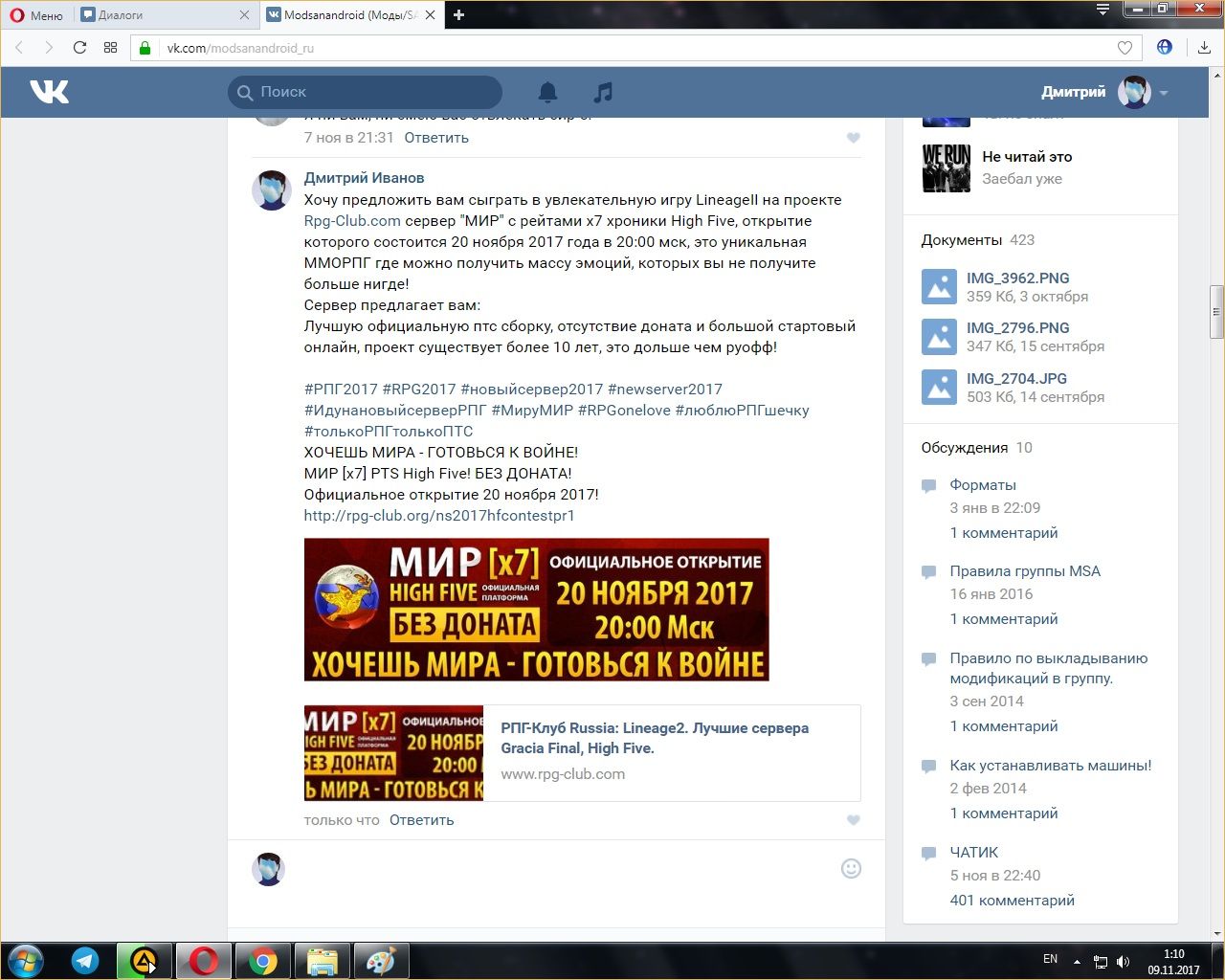The width and height of the screenshot is (1225, 980).
Task: Click the IMG_3962.PNG document icon
Action: click(x=939, y=286)
